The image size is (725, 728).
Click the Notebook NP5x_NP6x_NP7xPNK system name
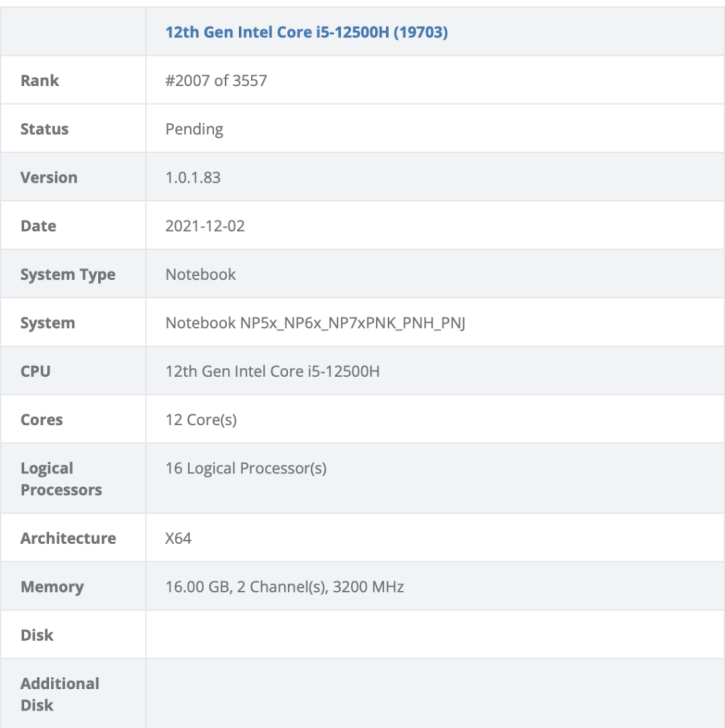pyautogui.click(x=315, y=323)
